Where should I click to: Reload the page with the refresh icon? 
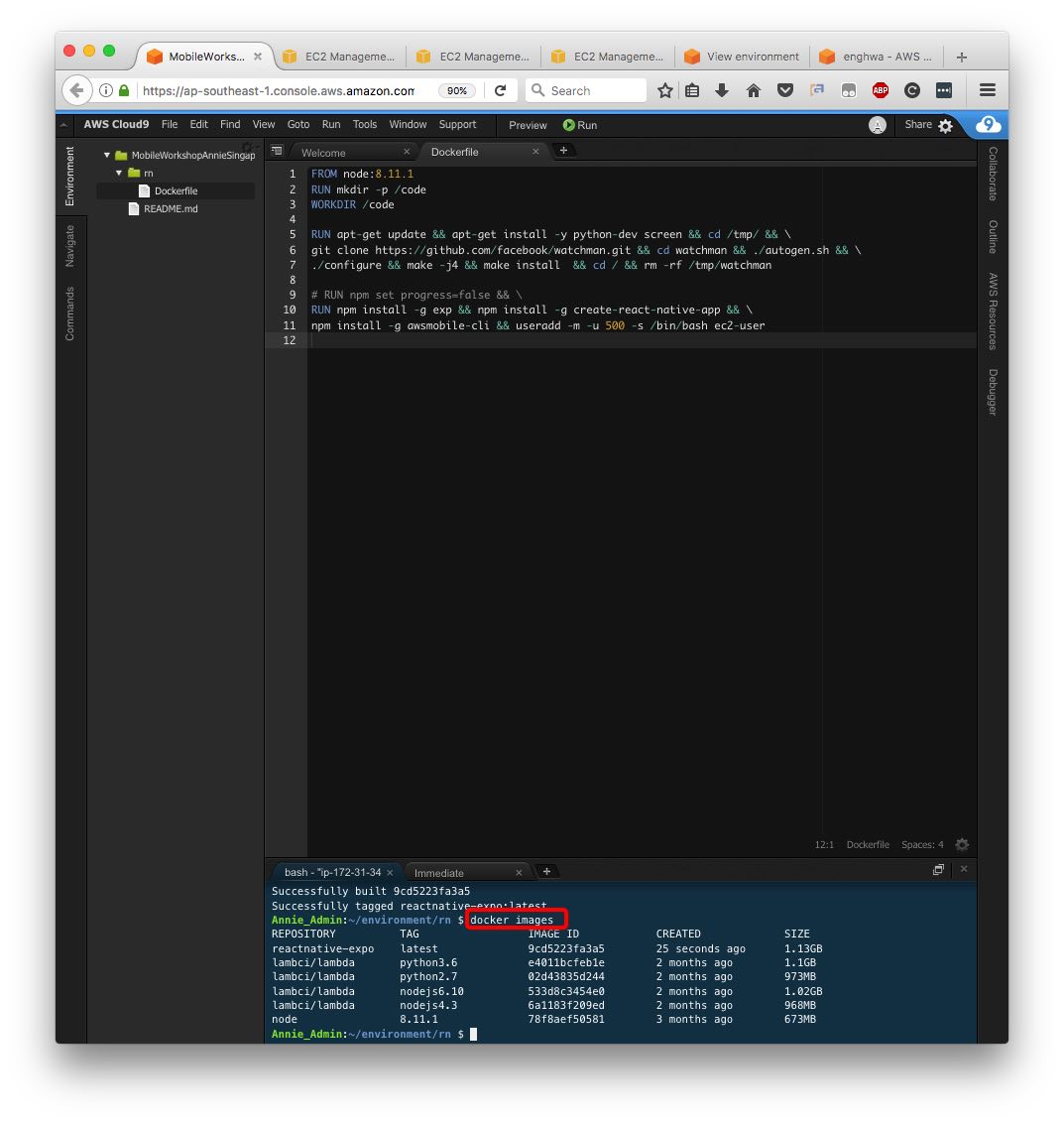pyautogui.click(x=501, y=90)
